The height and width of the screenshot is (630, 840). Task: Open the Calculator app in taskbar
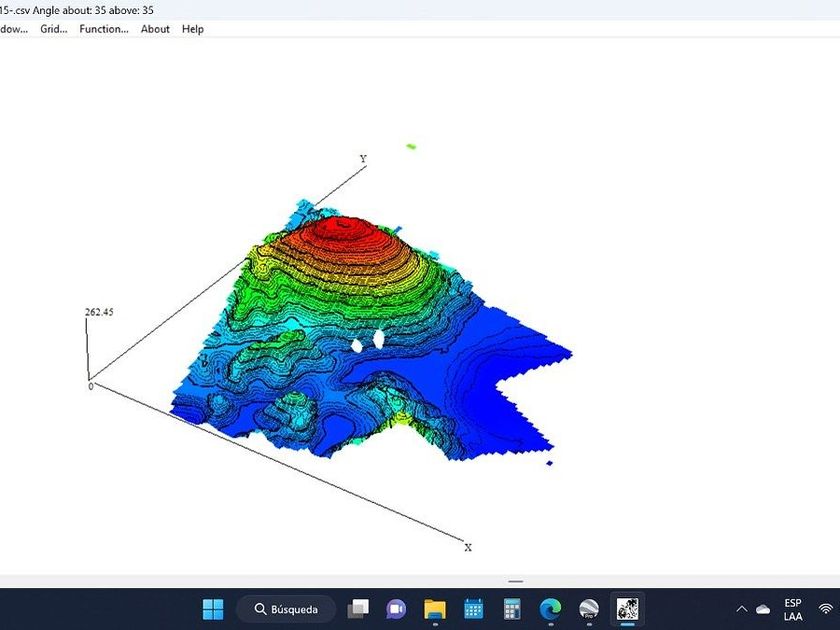(511, 609)
